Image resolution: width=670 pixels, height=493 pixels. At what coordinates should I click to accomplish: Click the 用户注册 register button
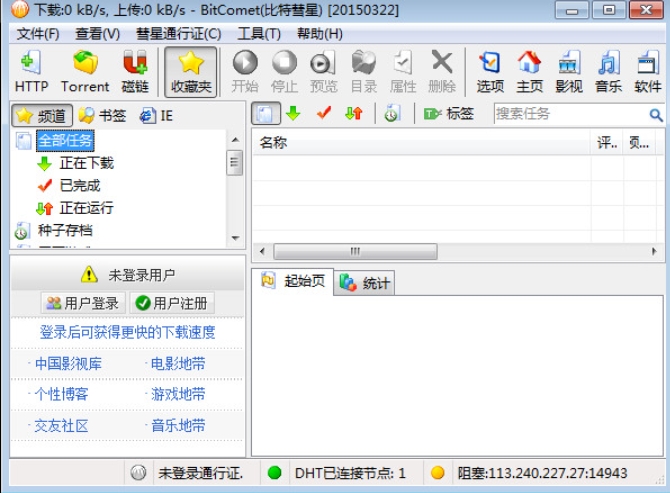172,303
